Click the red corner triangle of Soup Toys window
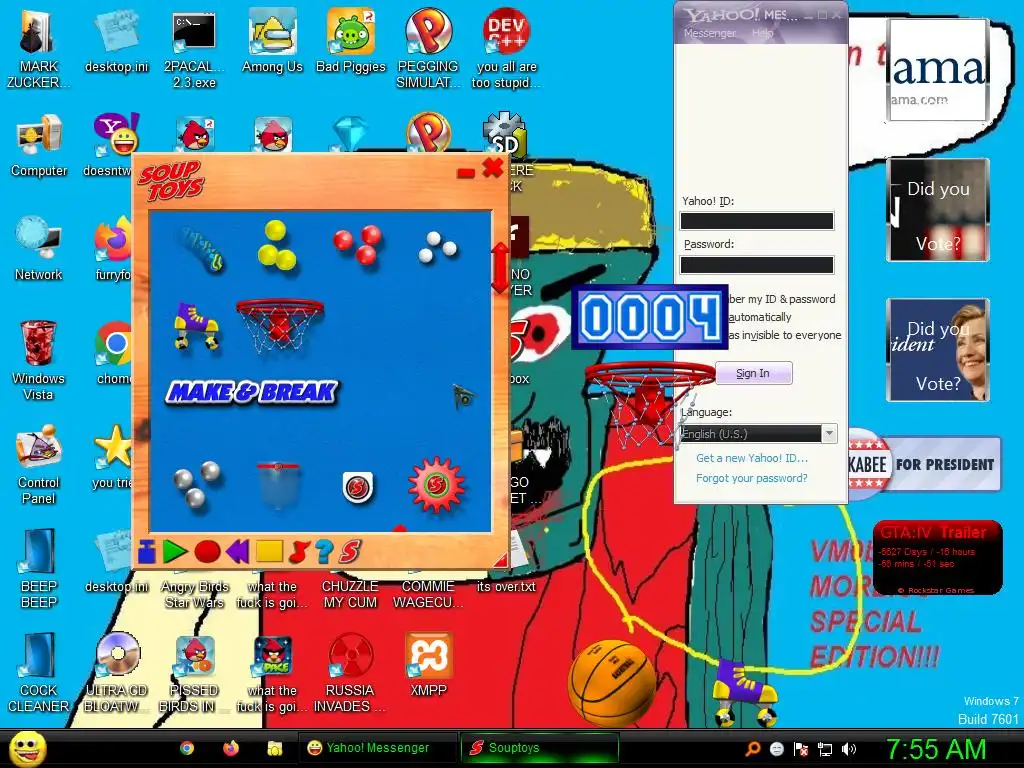The image size is (1024, 768). click(x=501, y=560)
